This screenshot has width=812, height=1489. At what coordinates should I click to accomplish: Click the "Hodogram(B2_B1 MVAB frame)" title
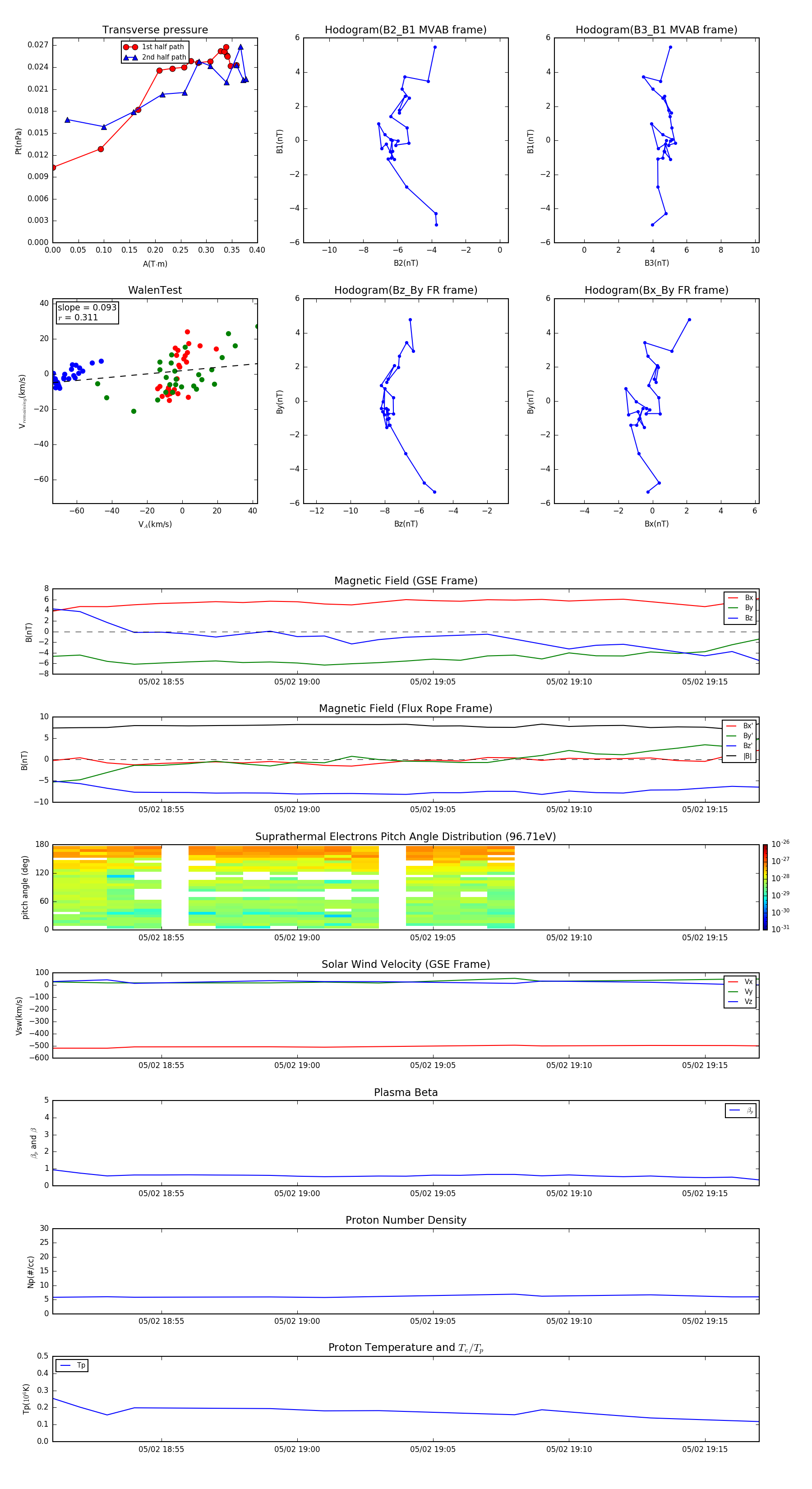click(406, 30)
